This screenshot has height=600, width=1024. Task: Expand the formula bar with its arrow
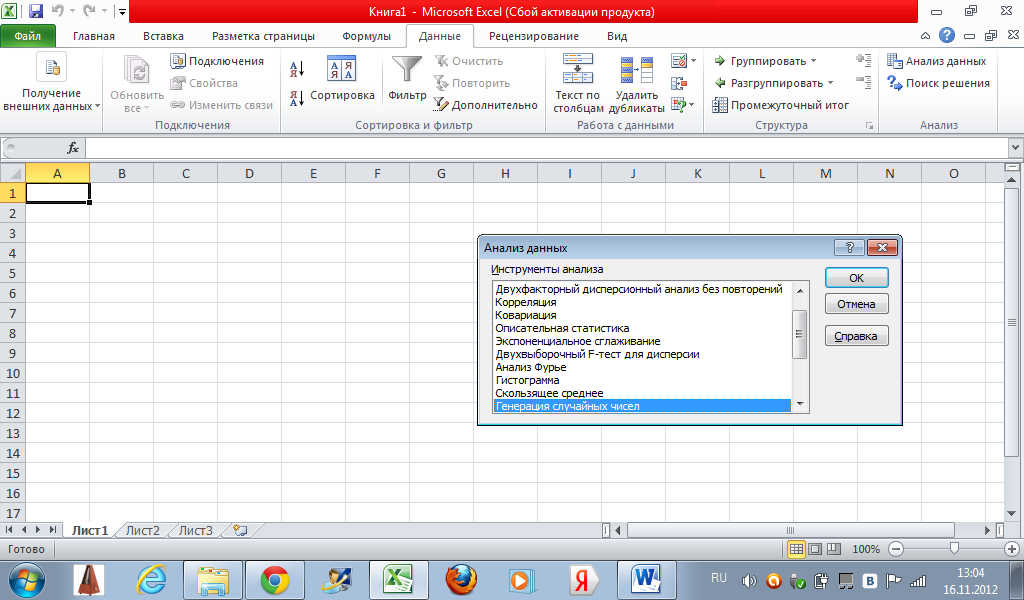coord(1016,148)
